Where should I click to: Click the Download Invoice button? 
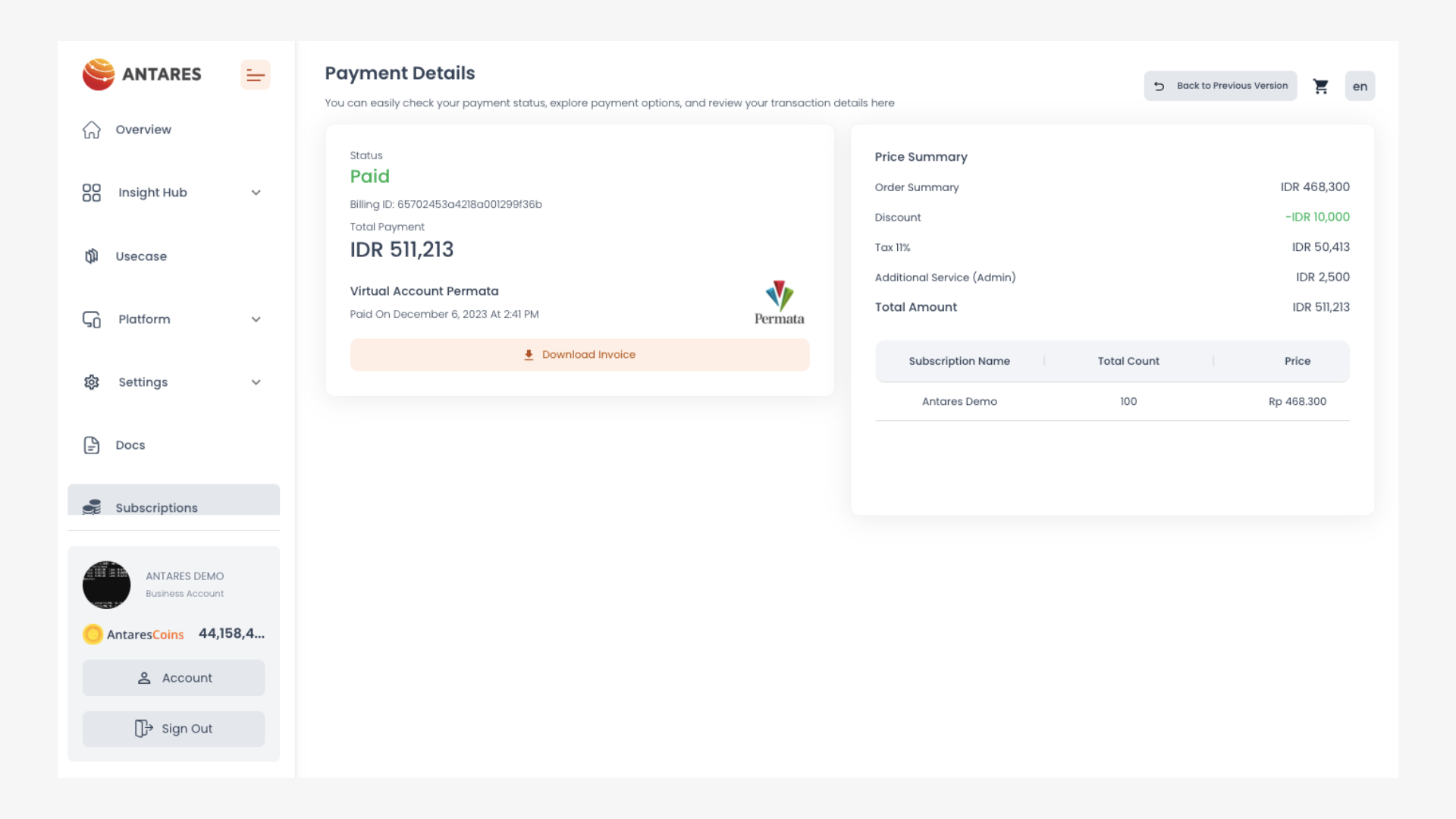(579, 355)
